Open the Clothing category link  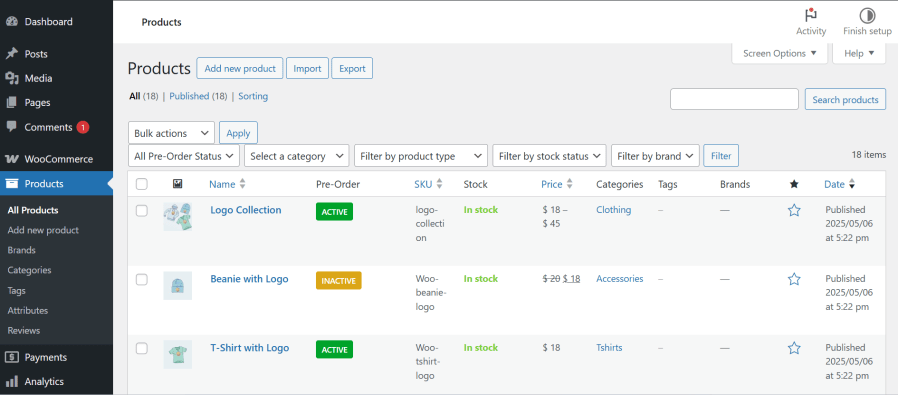coord(613,210)
